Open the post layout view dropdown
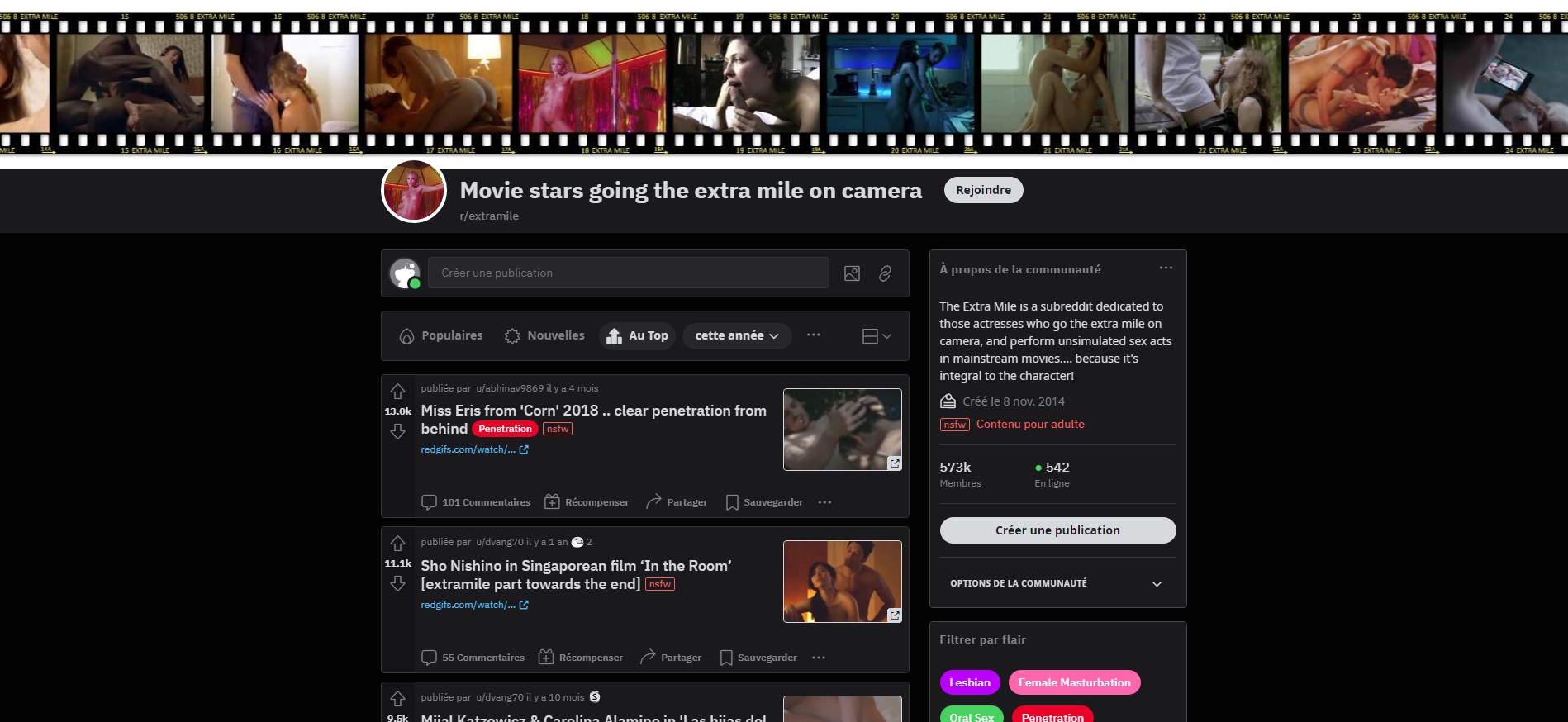Image resolution: width=1568 pixels, height=722 pixels. click(876, 336)
